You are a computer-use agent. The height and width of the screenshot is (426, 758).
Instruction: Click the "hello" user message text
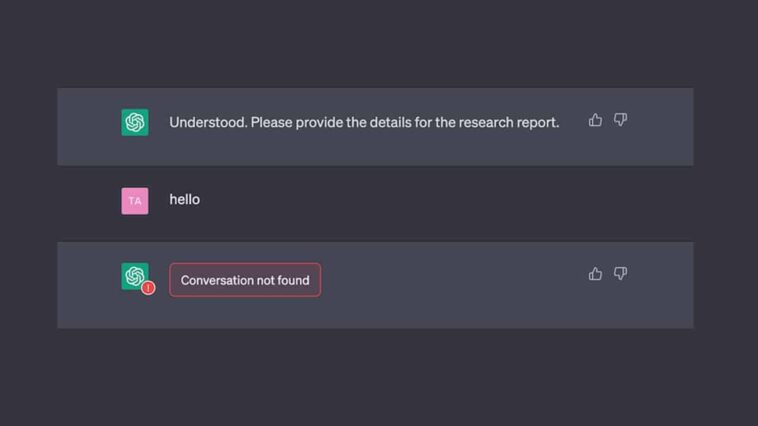[x=185, y=199]
